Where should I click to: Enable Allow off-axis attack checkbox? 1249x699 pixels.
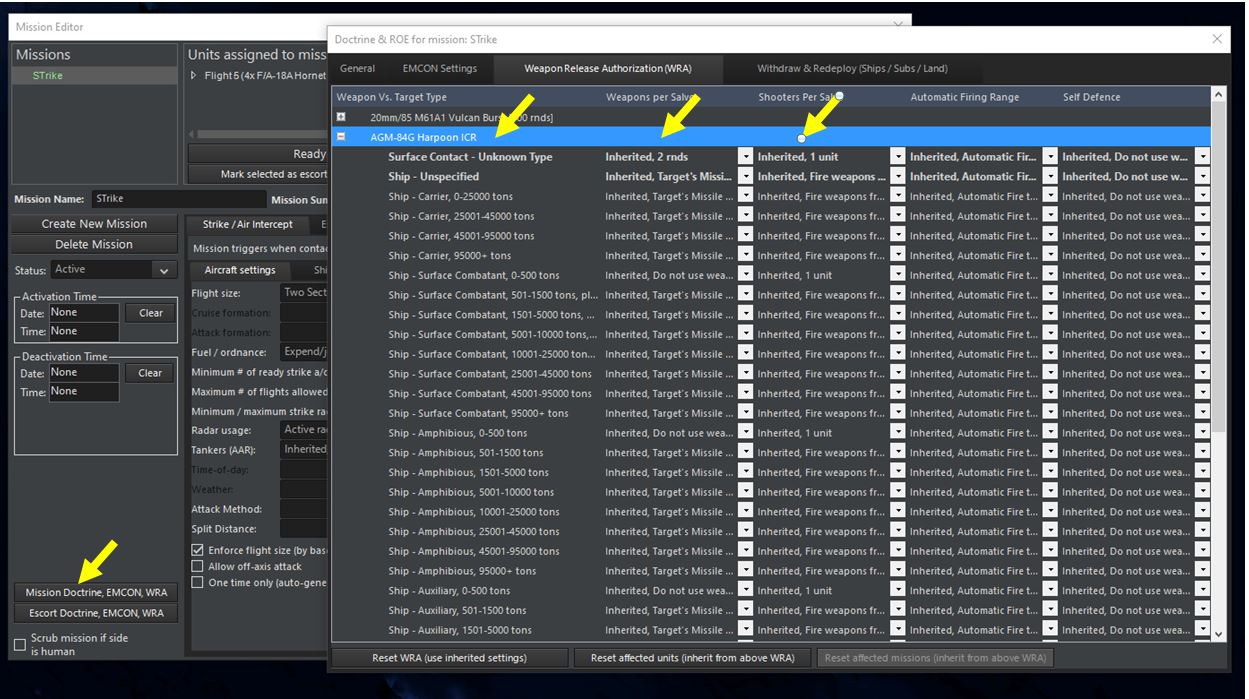[x=197, y=567]
